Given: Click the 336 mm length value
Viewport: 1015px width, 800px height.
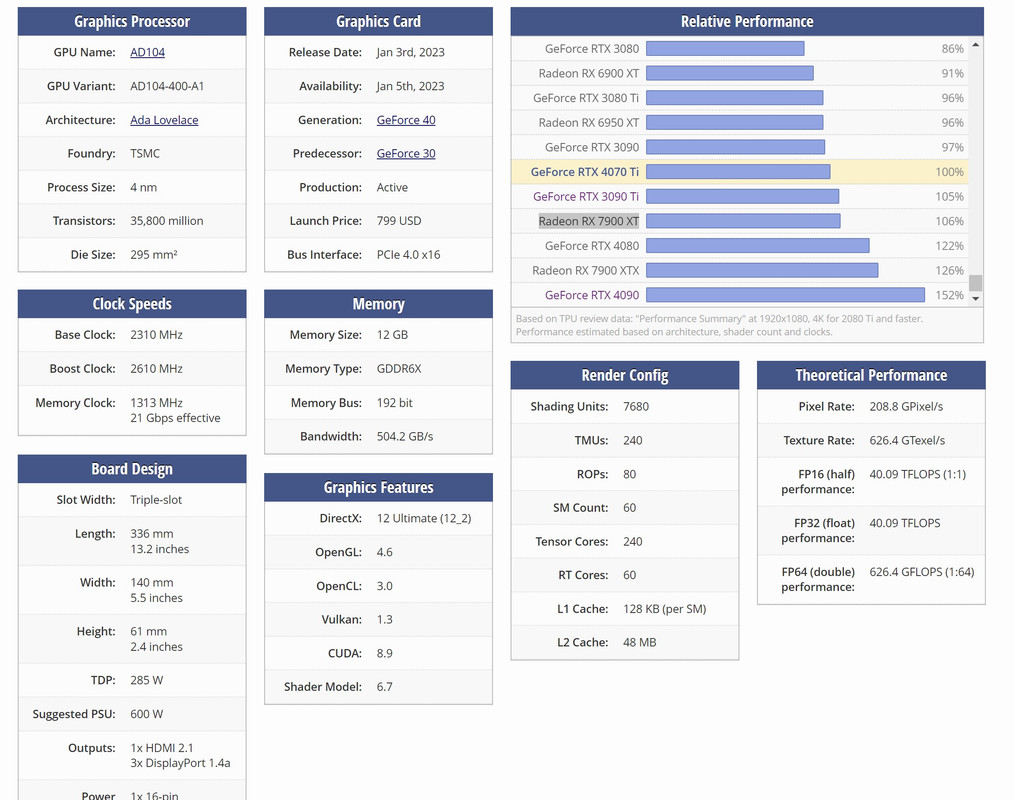Looking at the screenshot, I should tap(151, 533).
